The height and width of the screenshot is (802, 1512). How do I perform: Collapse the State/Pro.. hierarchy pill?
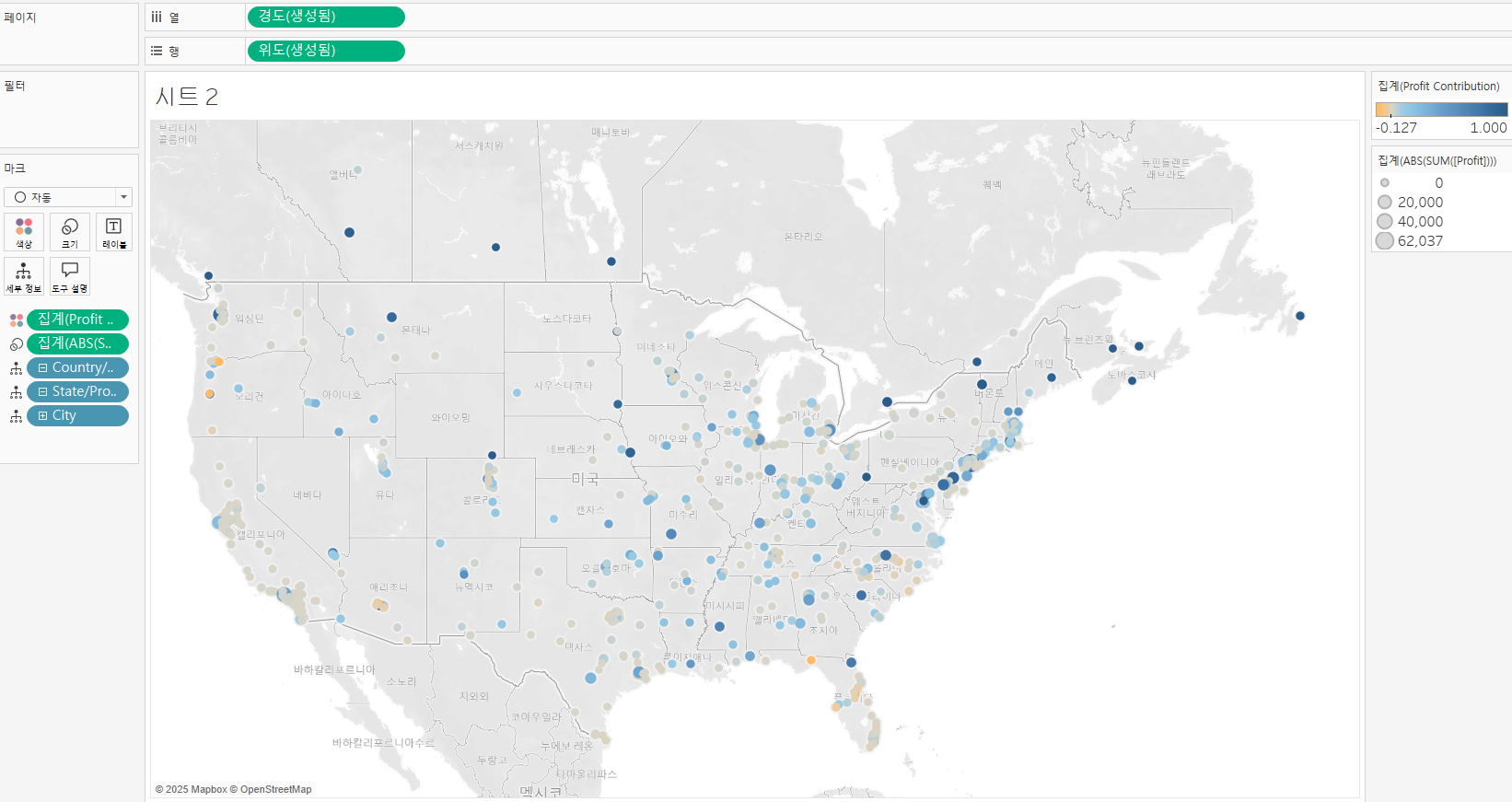[42, 391]
